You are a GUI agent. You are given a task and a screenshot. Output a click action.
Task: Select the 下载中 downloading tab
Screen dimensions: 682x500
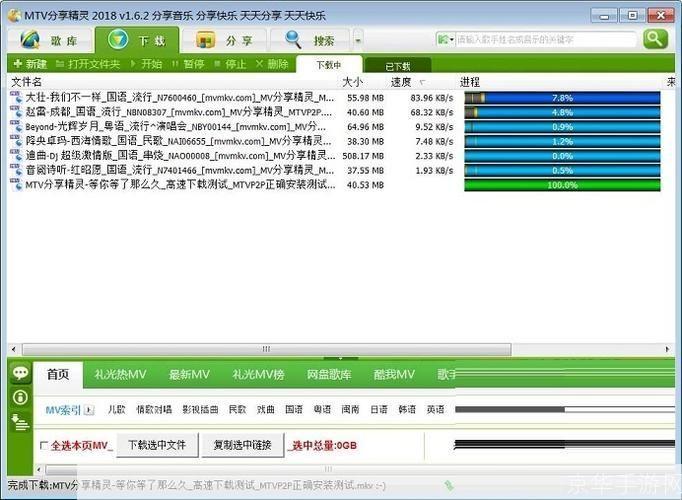pyautogui.click(x=329, y=65)
